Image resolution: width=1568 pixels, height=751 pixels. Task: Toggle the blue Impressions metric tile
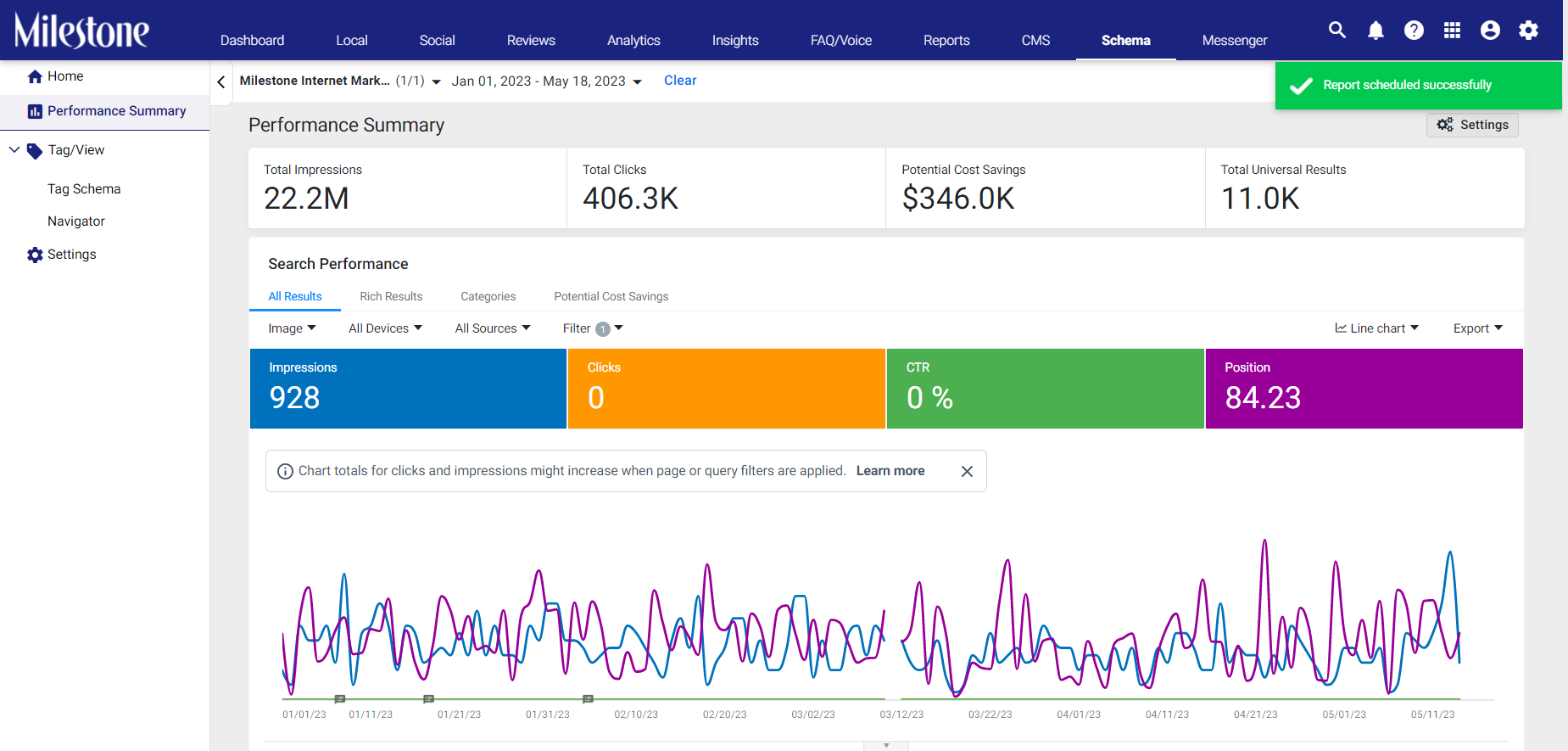pos(408,389)
